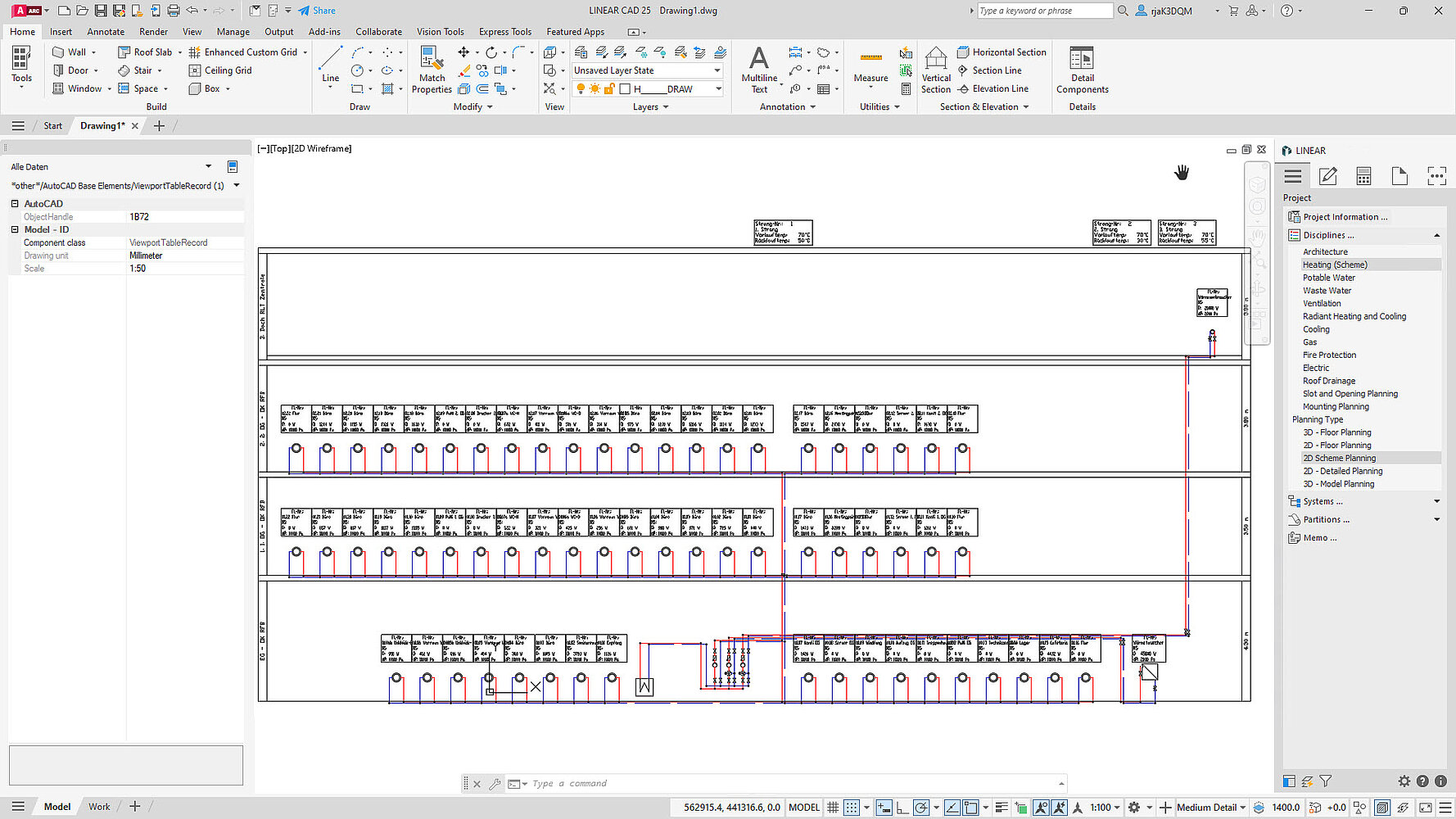The width and height of the screenshot is (1456, 819).
Task: Select the Move tool in Modify panel
Action: tap(463, 52)
